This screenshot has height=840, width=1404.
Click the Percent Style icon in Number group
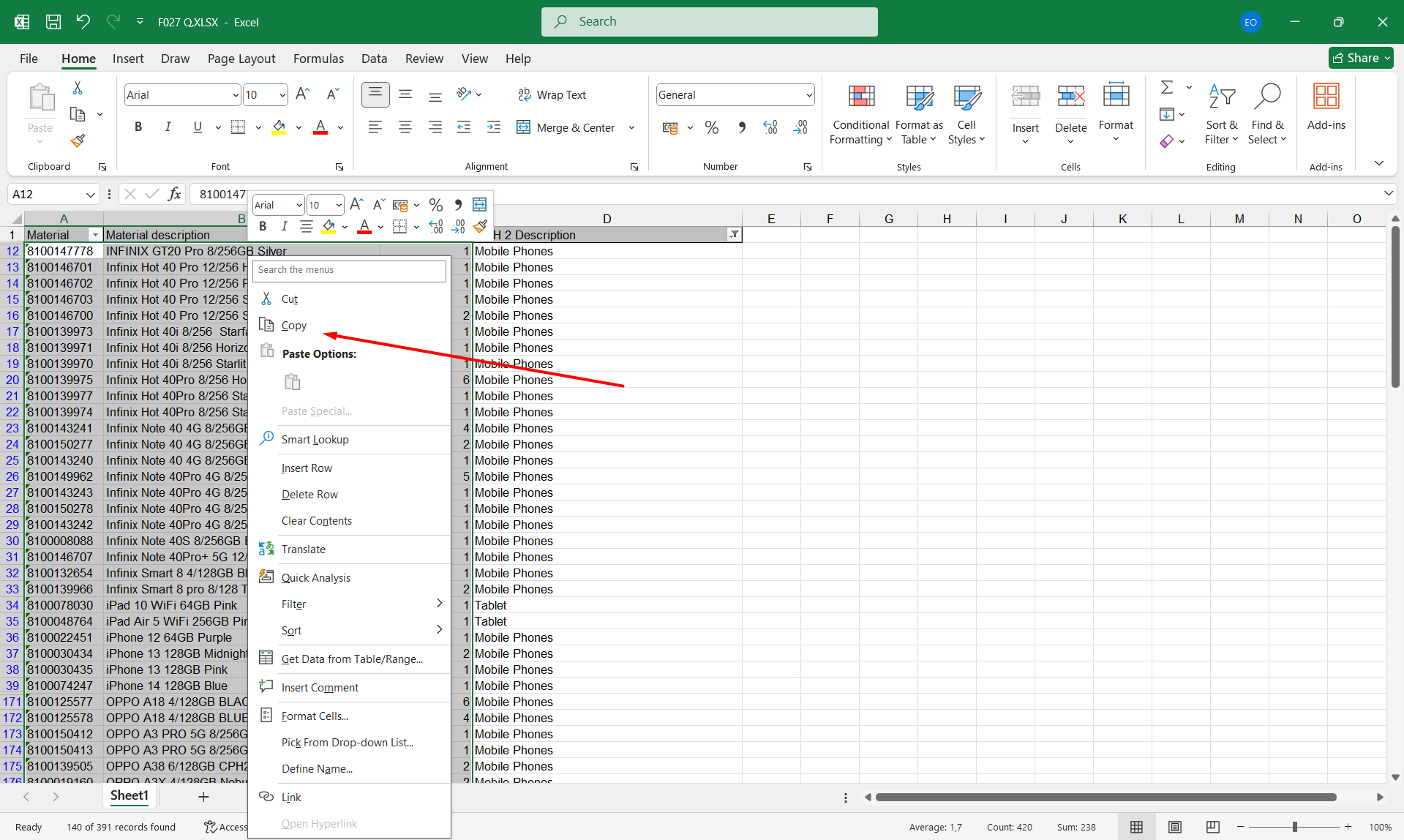coord(711,128)
